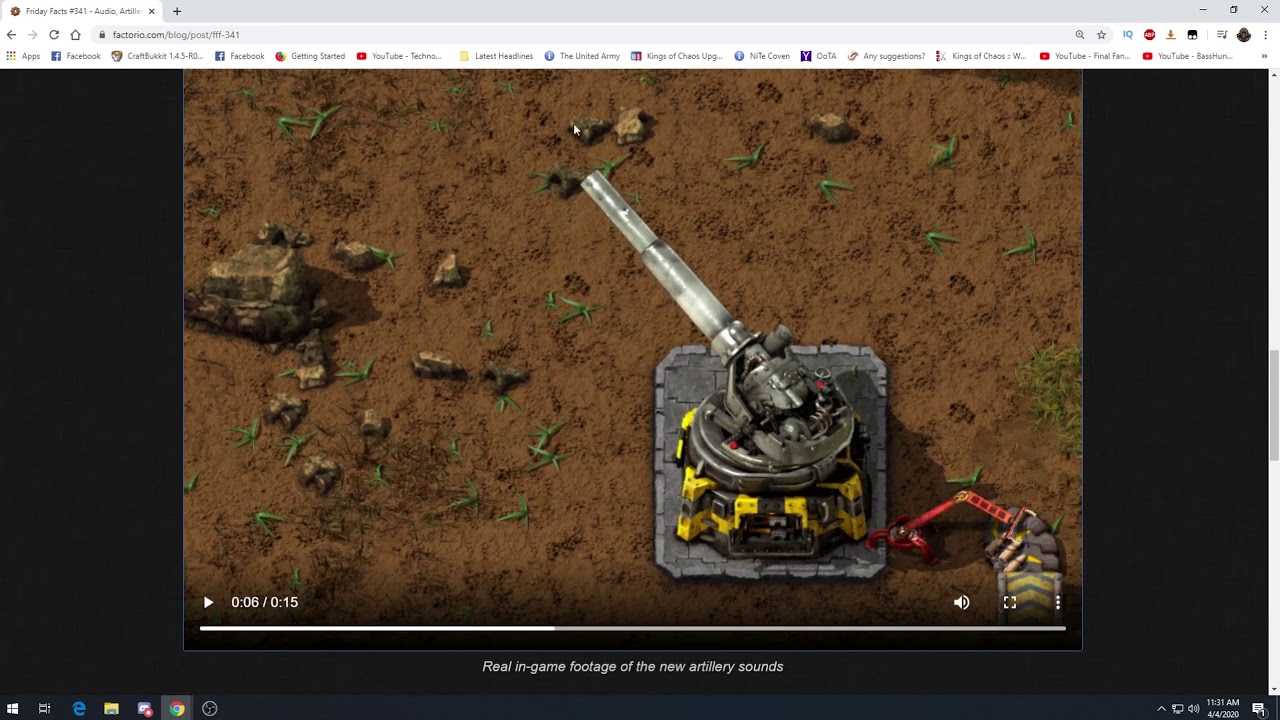This screenshot has width=1280, height=720.
Task: Open the system volume tray icon
Action: coord(1193,709)
